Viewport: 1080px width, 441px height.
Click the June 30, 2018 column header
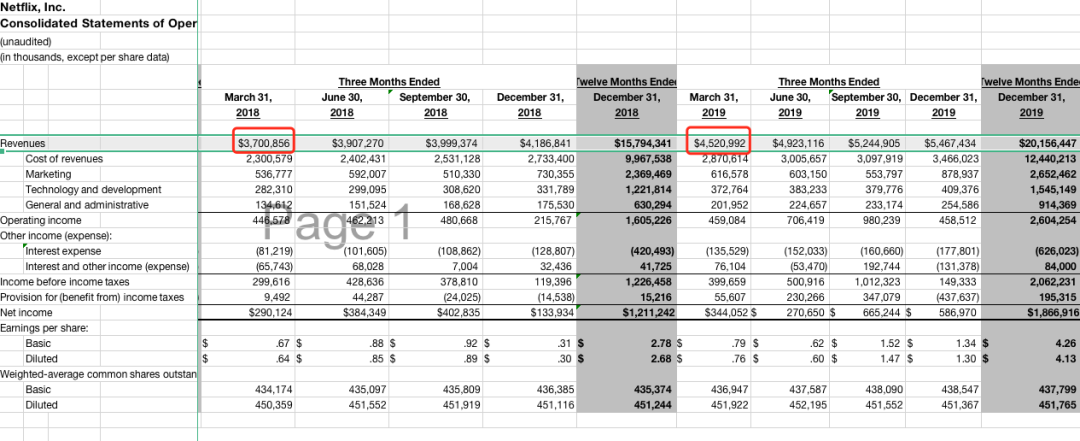pos(342,105)
